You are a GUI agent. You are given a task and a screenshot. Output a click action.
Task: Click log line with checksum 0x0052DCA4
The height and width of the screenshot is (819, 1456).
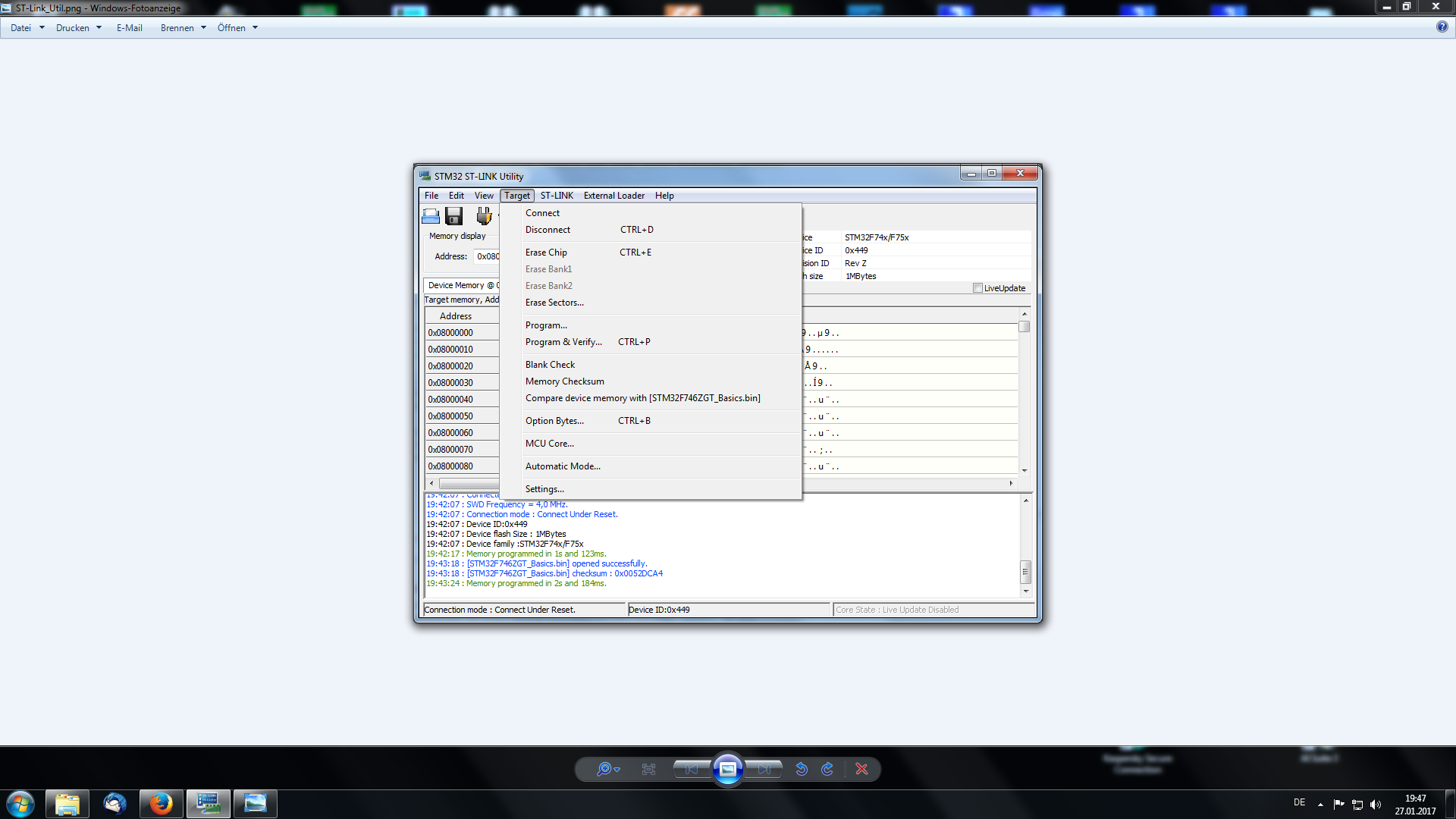point(544,573)
